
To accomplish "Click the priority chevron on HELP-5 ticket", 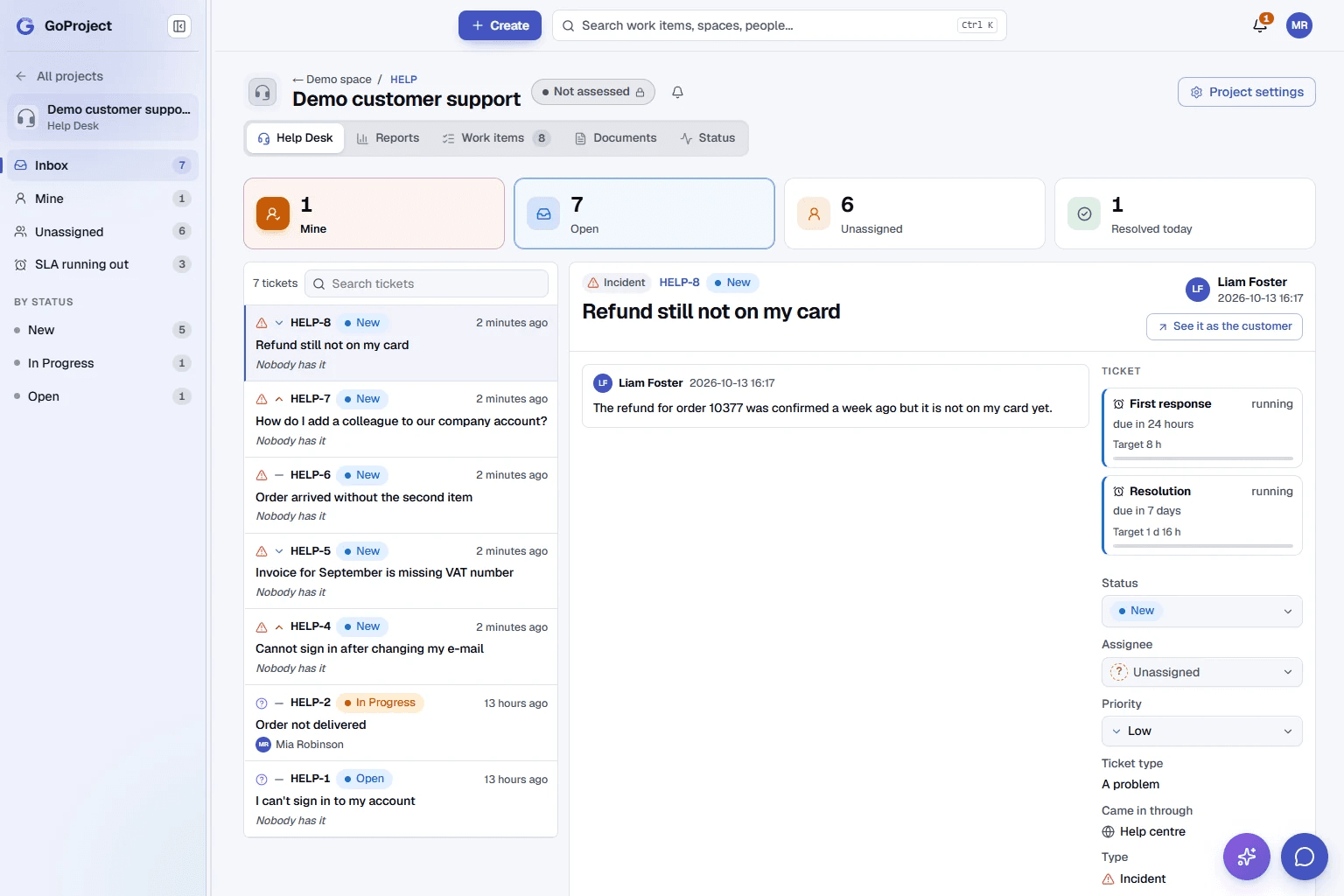I will pyautogui.click(x=279, y=551).
